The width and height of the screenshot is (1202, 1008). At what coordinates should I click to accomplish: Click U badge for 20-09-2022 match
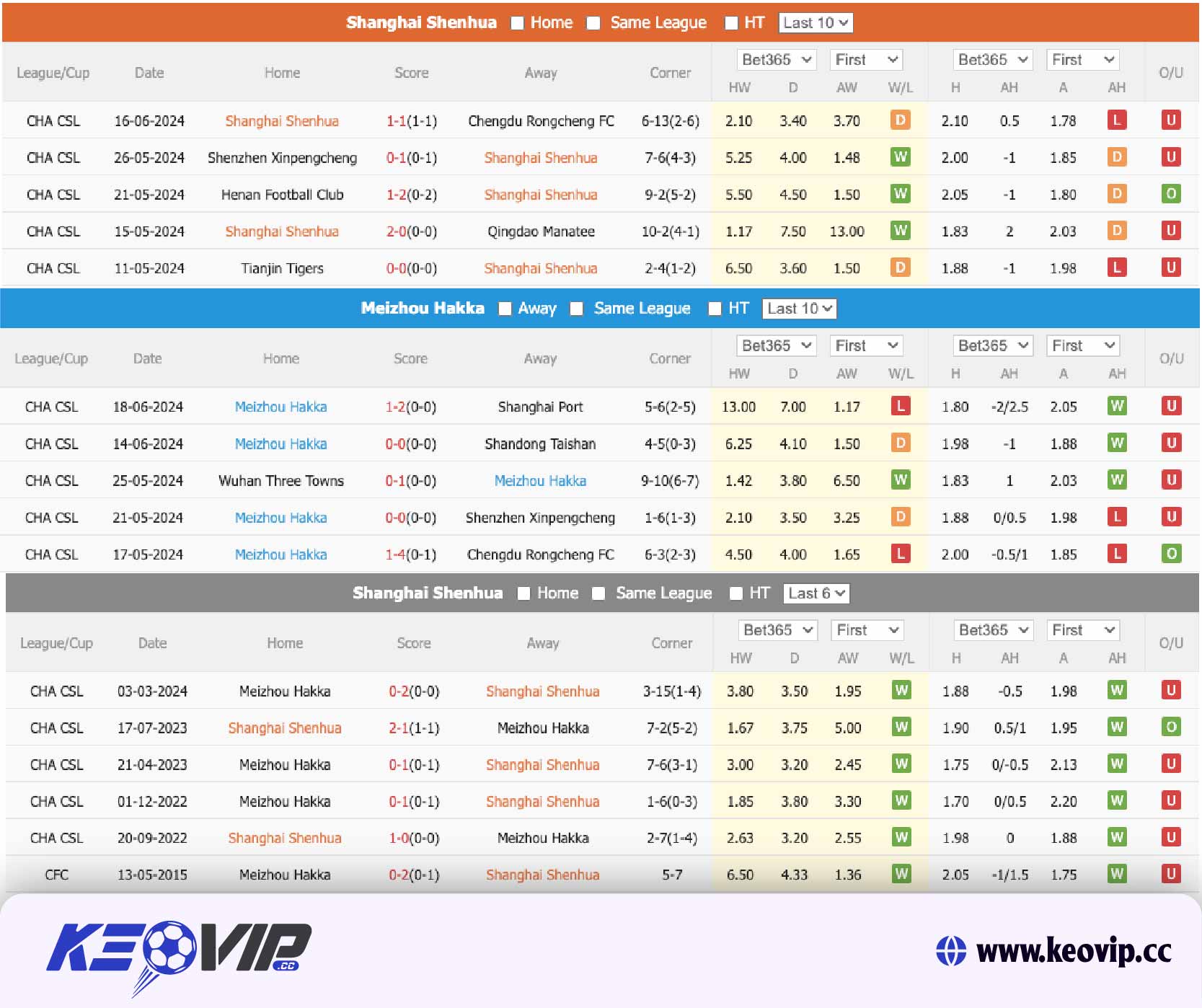[x=1172, y=838]
